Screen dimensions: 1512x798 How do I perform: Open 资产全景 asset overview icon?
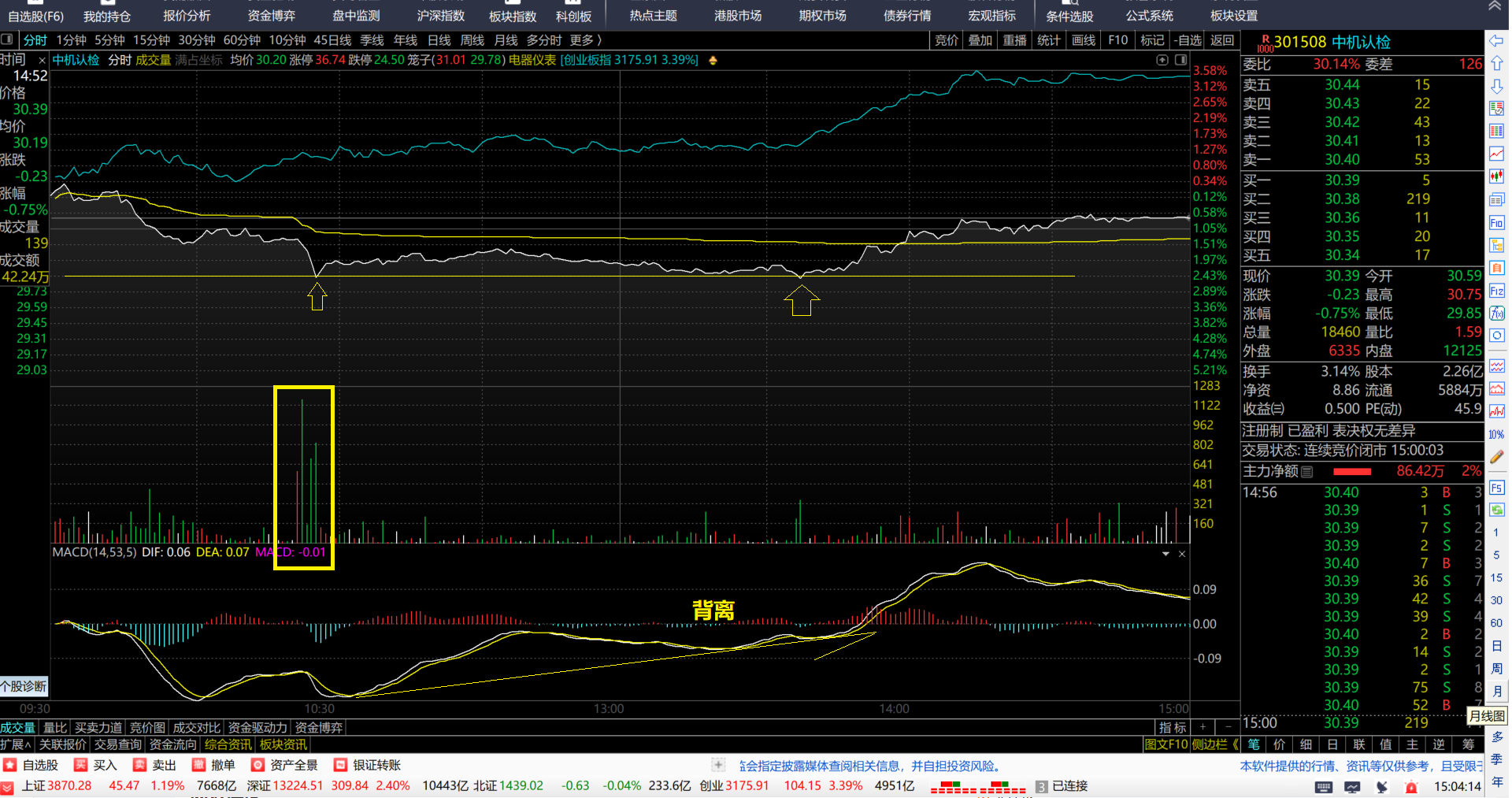258,765
